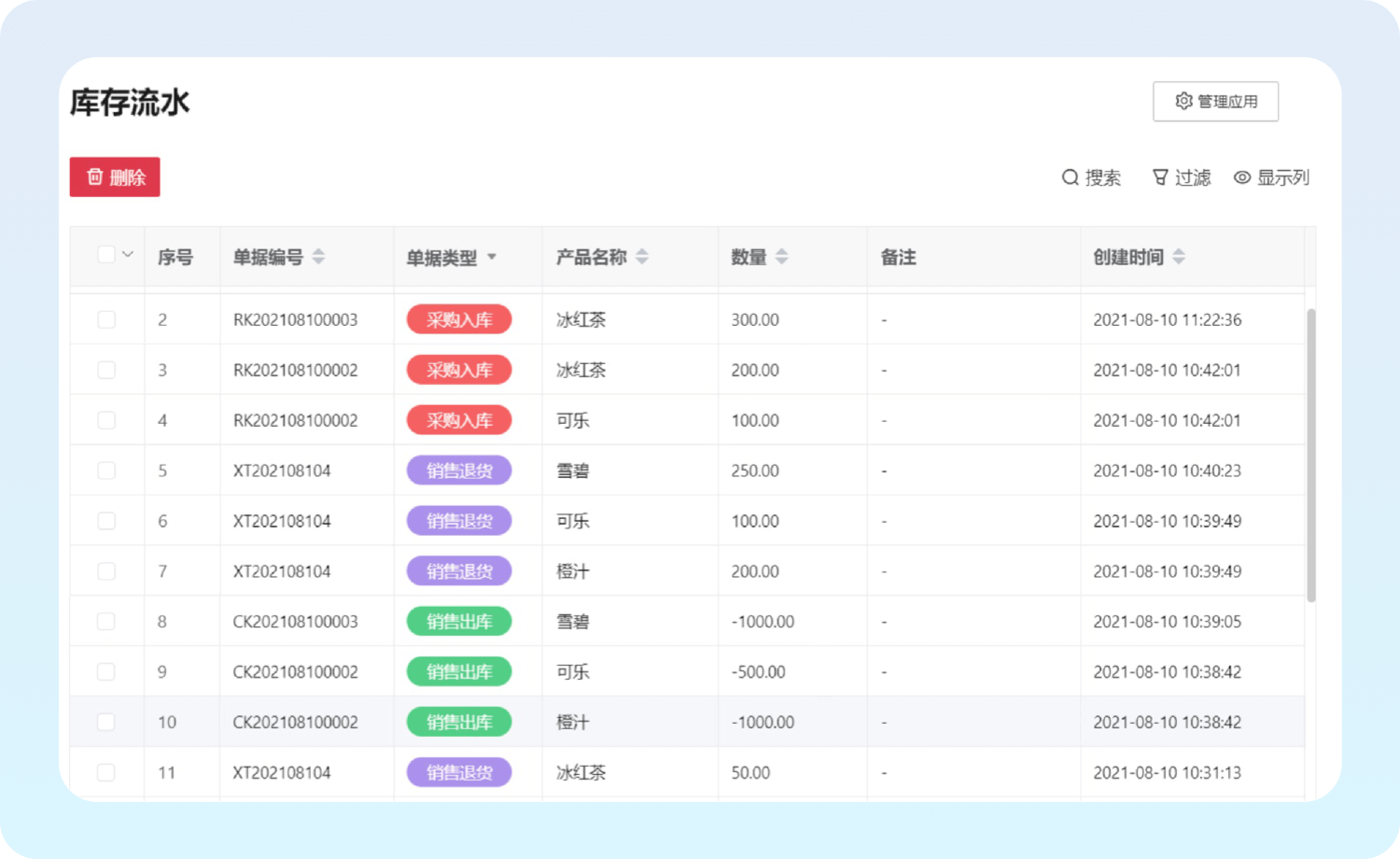Check the box for row 2
This screenshot has height=859, width=1400.
(x=106, y=319)
